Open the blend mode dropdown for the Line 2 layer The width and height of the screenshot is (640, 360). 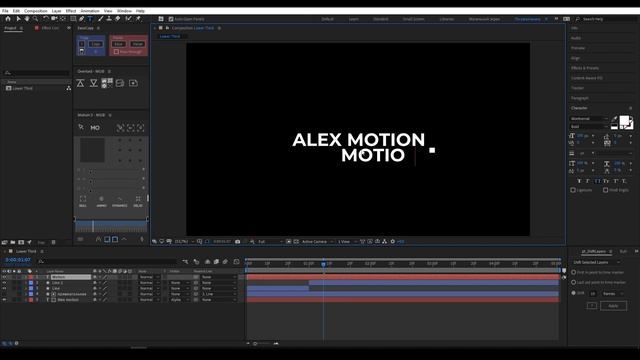pos(149,283)
